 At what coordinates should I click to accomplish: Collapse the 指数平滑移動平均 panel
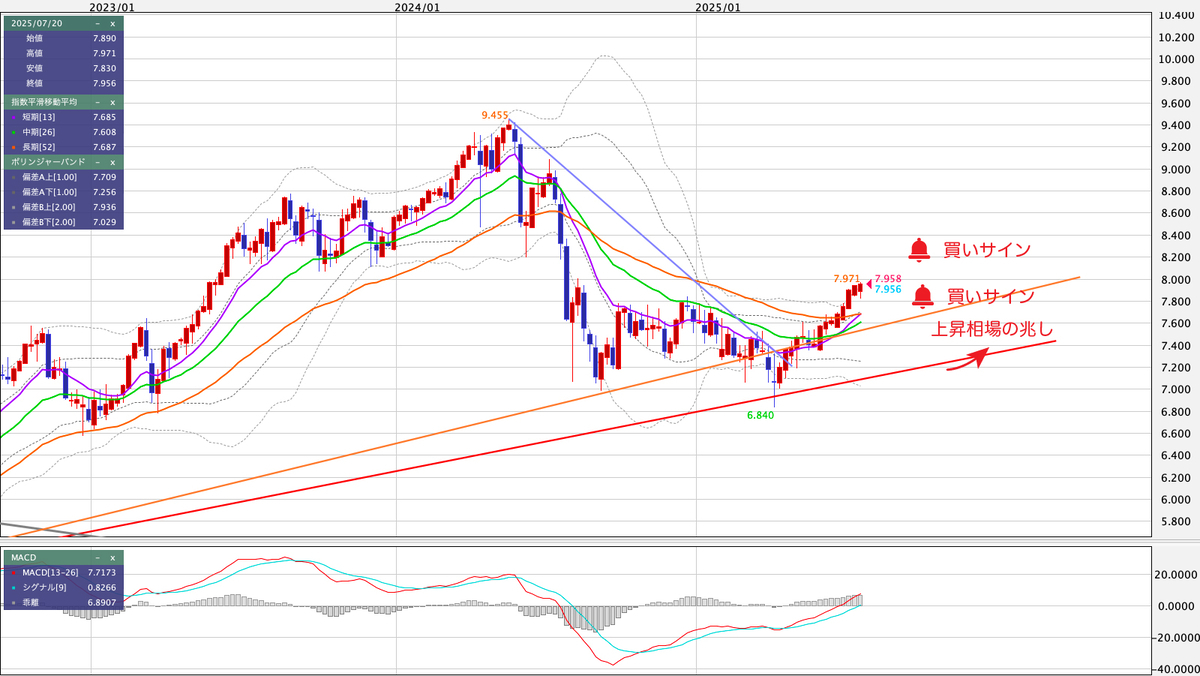96,102
